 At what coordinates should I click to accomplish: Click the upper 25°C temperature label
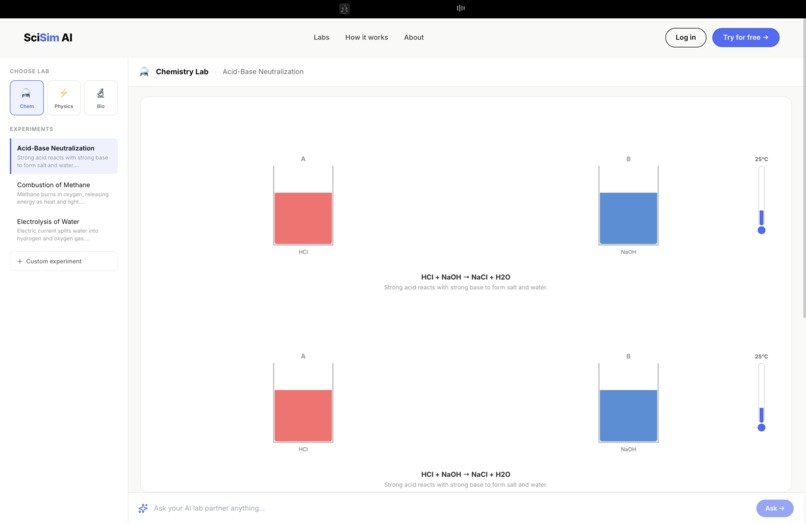(x=761, y=159)
